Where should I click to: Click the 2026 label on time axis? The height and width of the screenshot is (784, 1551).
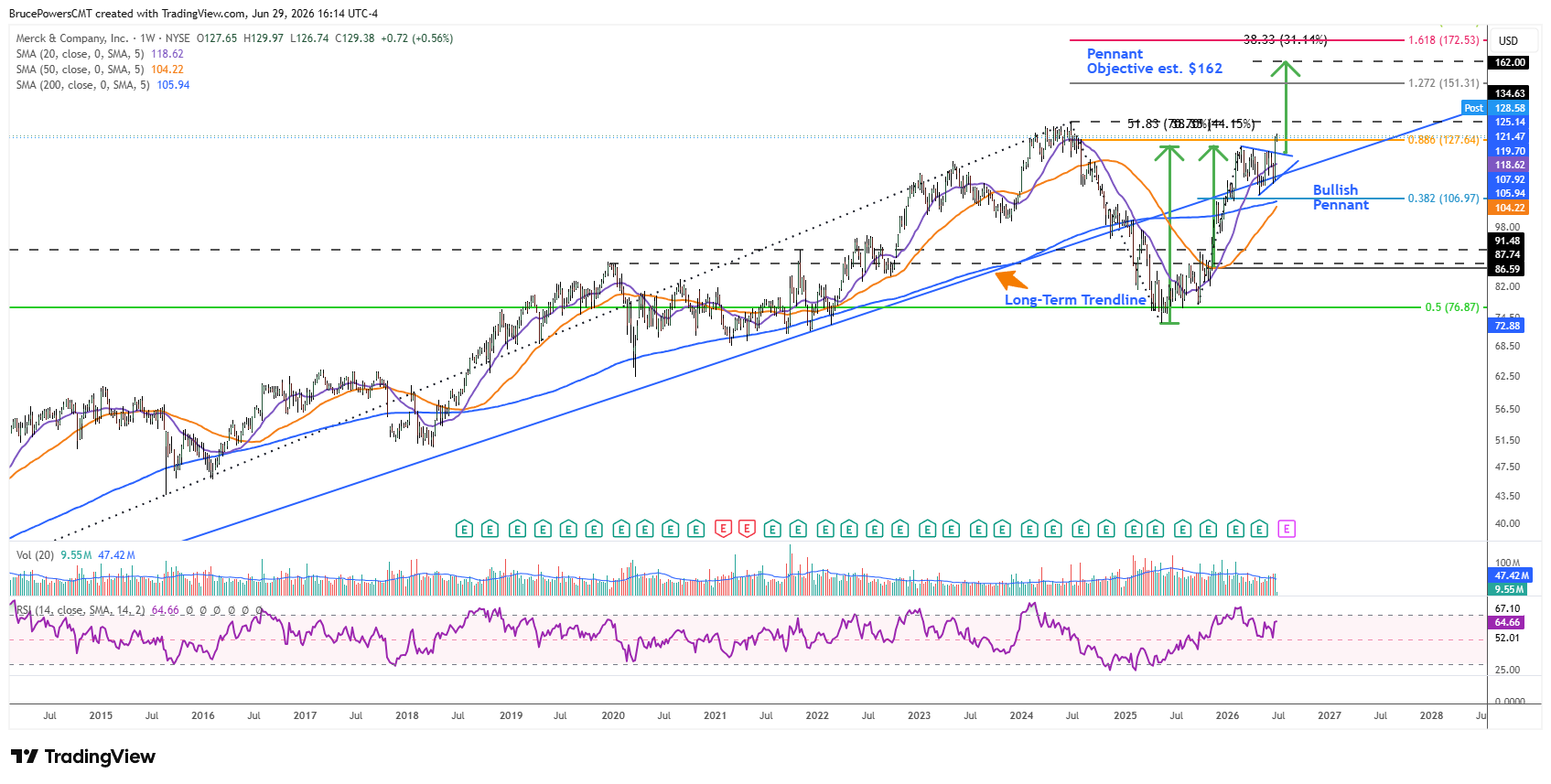coord(1227,715)
